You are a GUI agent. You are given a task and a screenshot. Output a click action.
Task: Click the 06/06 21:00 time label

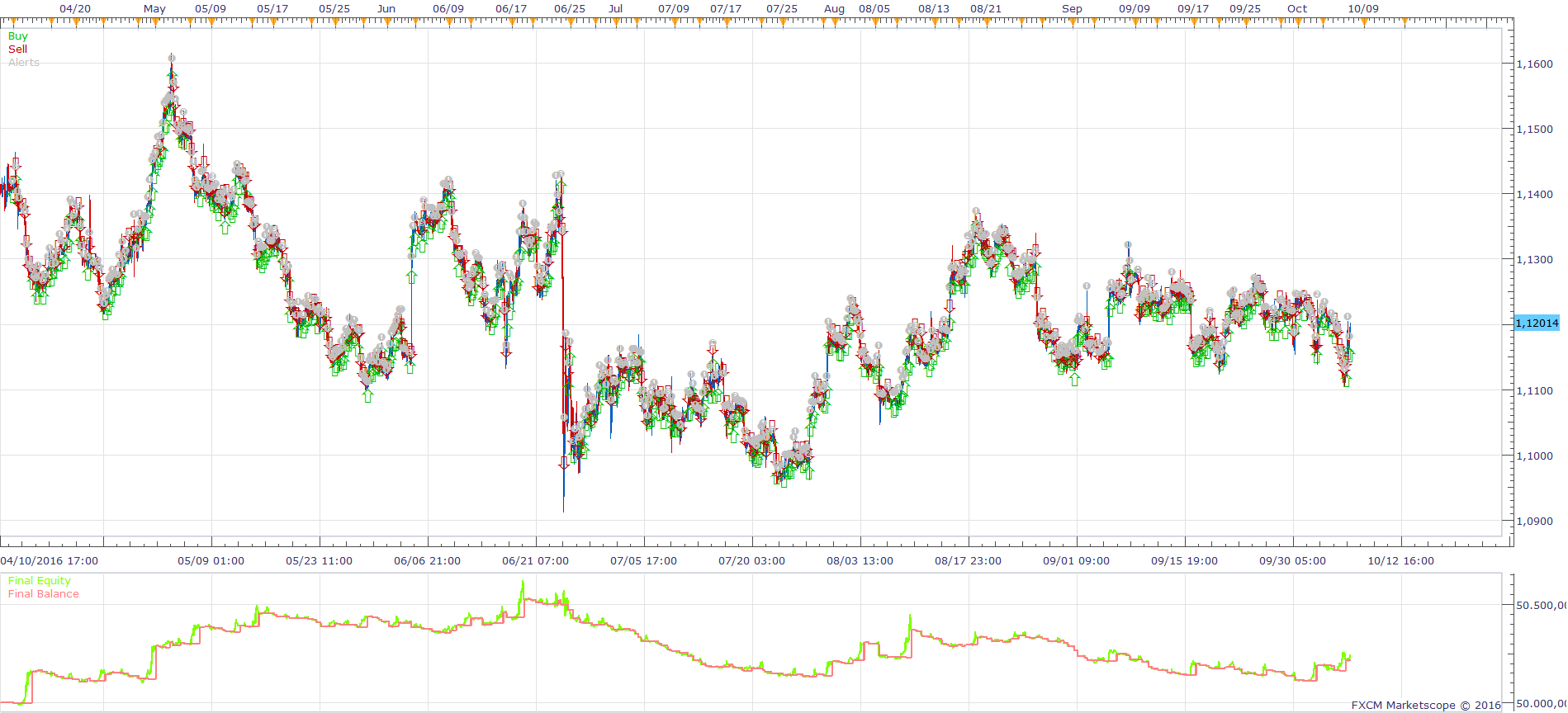428,561
